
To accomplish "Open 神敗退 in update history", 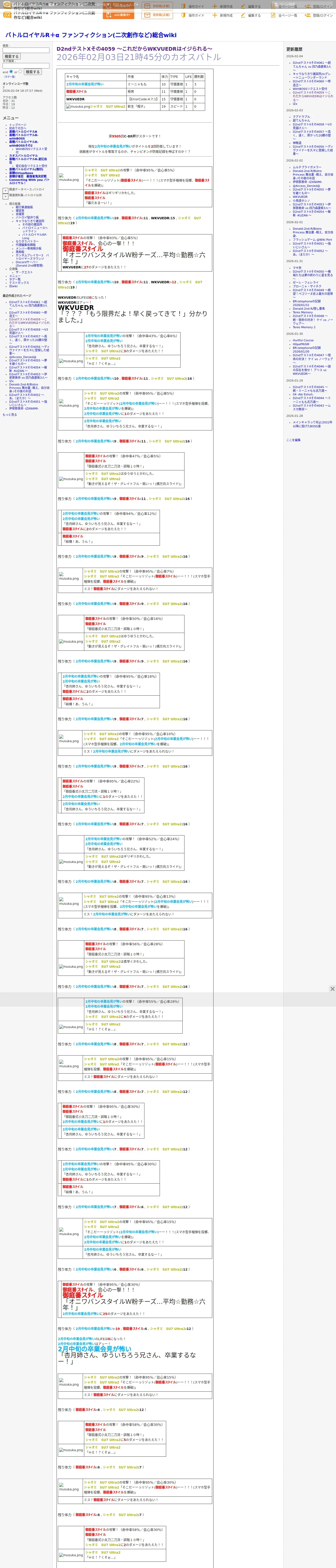I will tap(297, 143).
